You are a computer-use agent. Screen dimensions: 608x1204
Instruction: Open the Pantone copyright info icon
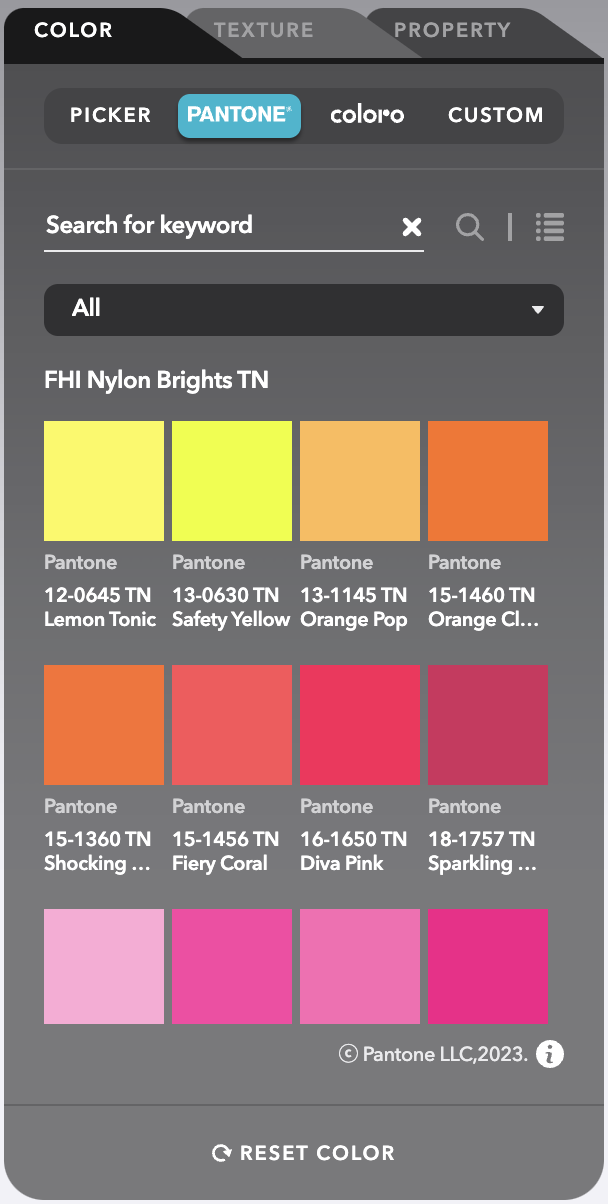click(550, 1053)
